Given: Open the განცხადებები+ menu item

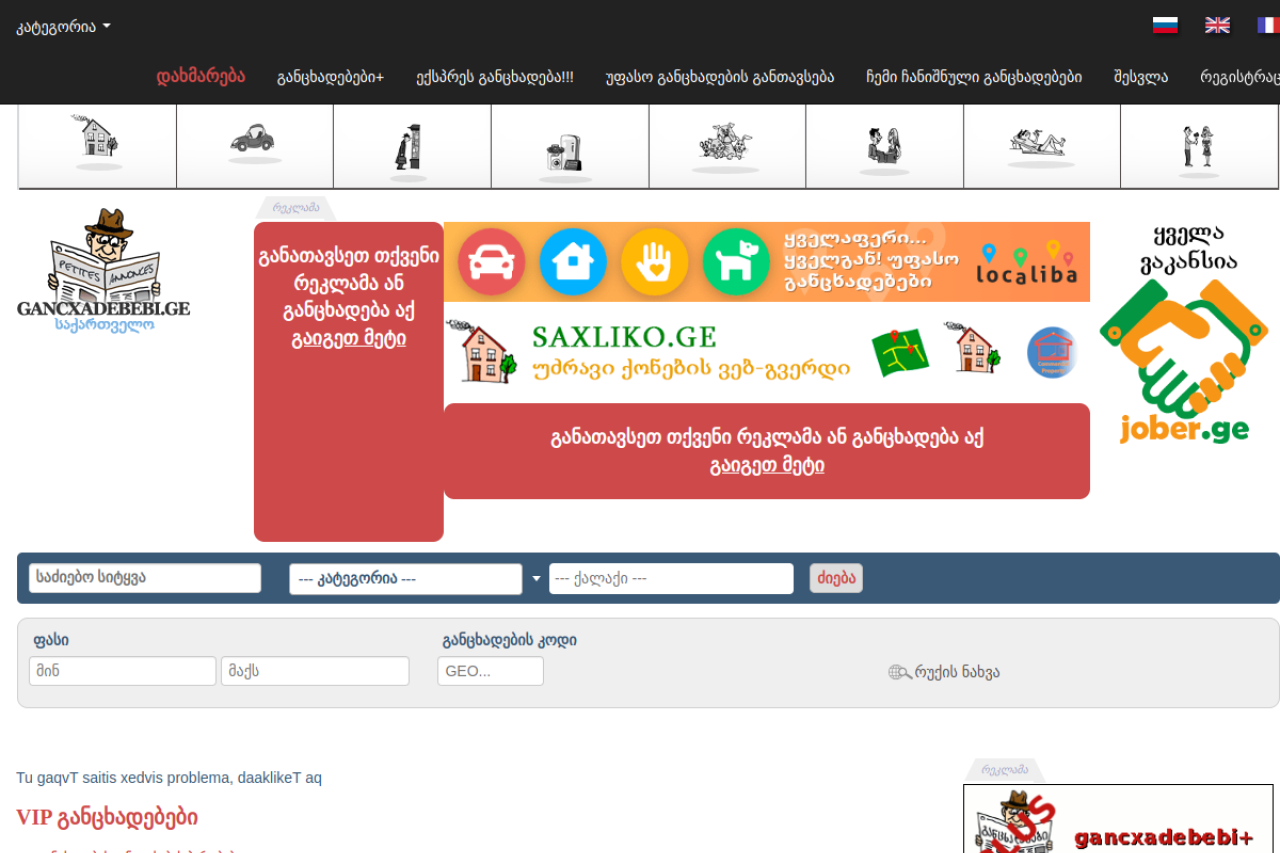Looking at the screenshot, I should click(331, 77).
